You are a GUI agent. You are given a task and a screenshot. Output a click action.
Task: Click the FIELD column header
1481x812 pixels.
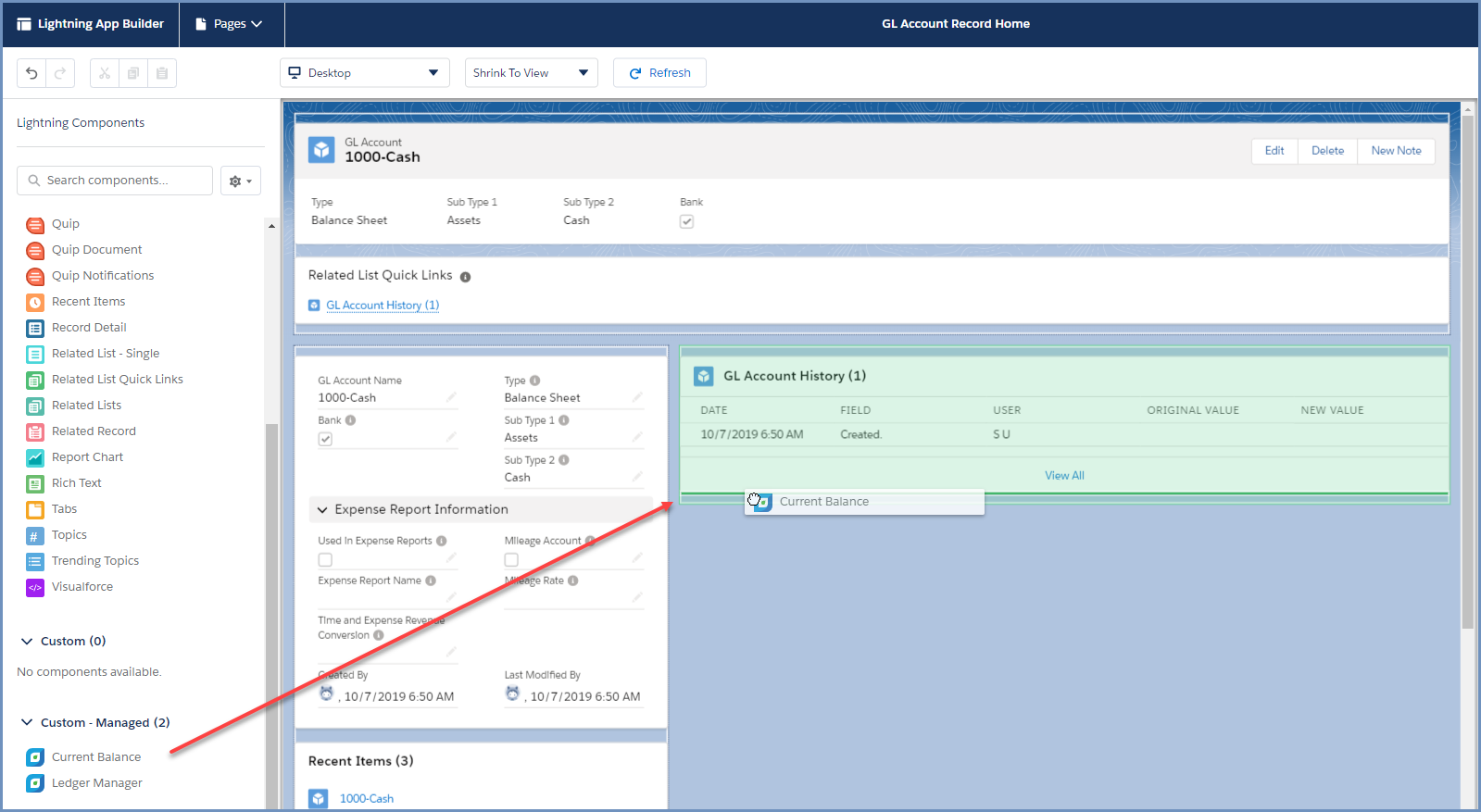tap(856, 410)
